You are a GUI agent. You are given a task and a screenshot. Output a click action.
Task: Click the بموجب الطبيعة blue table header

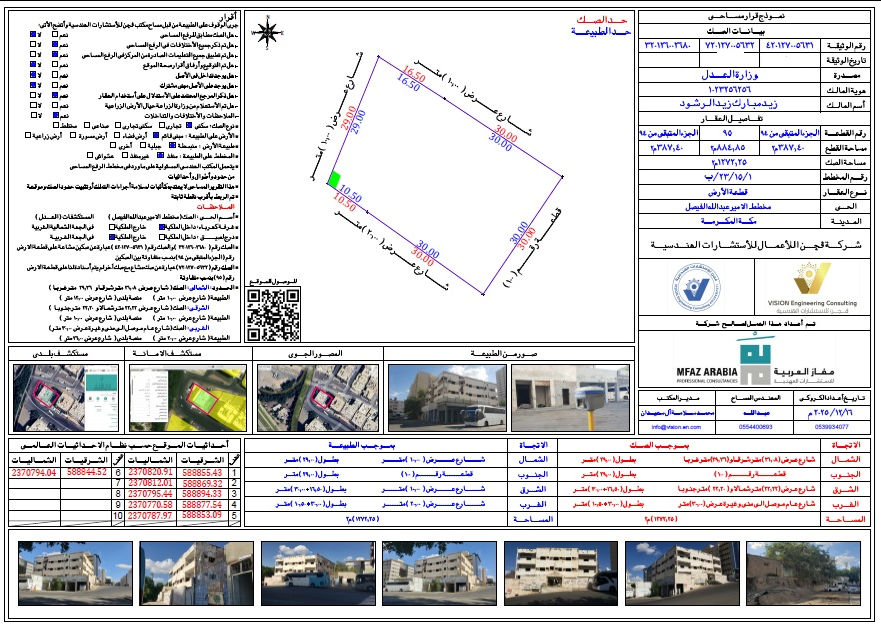361,445
